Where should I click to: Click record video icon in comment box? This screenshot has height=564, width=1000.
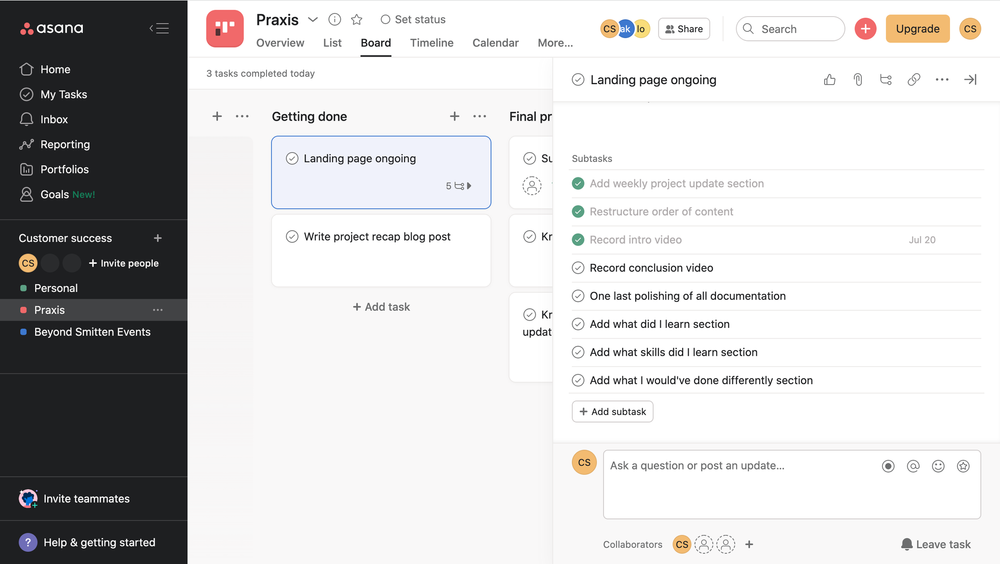click(x=888, y=466)
